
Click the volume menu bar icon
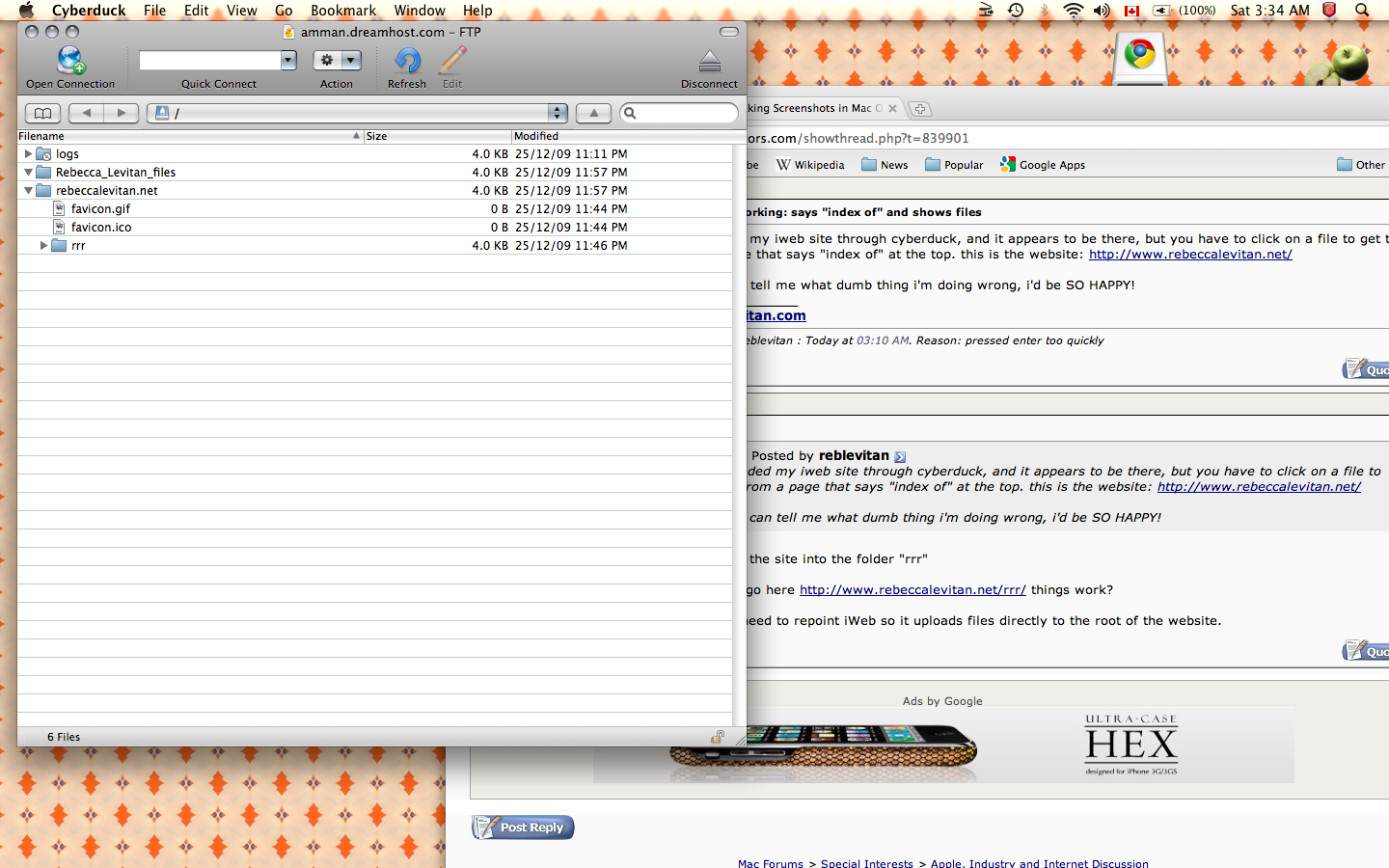(x=1102, y=11)
